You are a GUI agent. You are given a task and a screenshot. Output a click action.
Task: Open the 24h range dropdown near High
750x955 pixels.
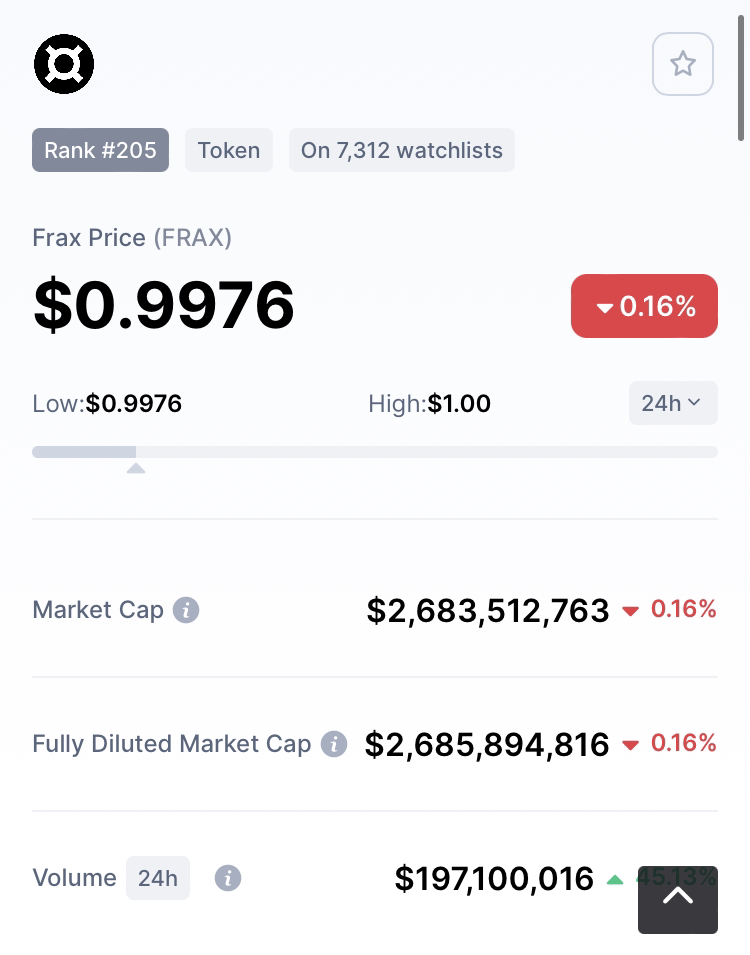pyautogui.click(x=673, y=403)
